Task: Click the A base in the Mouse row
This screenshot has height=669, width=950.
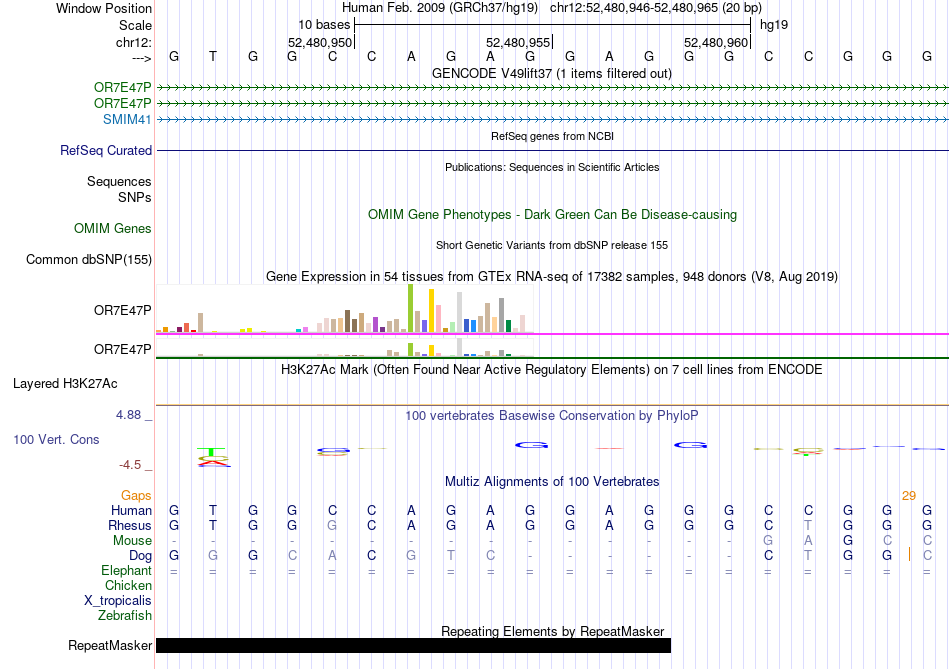Action: pyautogui.click(x=808, y=541)
